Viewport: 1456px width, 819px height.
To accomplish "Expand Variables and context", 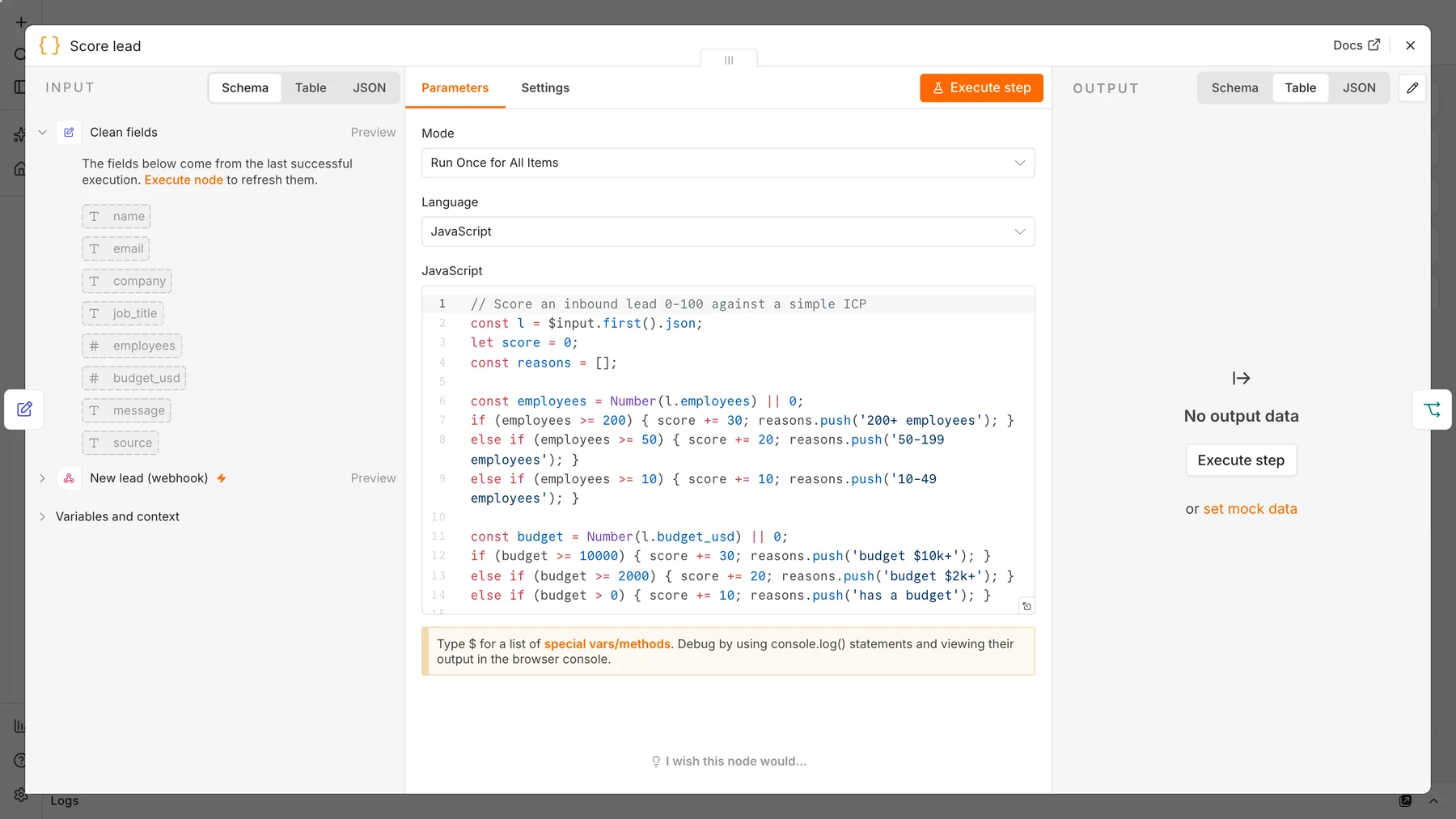I will pyautogui.click(x=42, y=516).
